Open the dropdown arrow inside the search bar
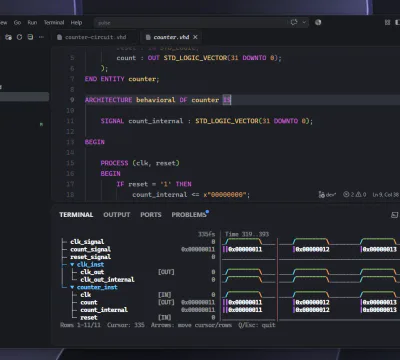The width and height of the screenshot is (400, 360). point(304,22)
